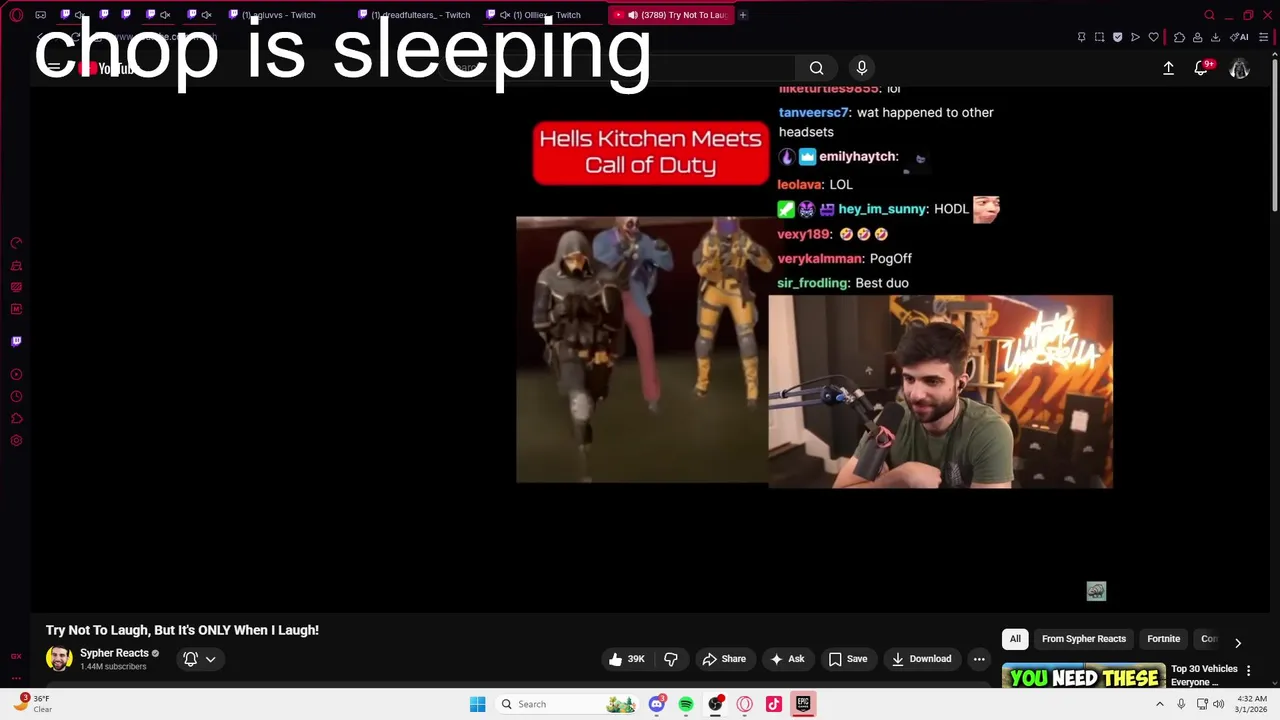Select the Fortnite filter chip
1280x720 pixels.
point(1163,639)
